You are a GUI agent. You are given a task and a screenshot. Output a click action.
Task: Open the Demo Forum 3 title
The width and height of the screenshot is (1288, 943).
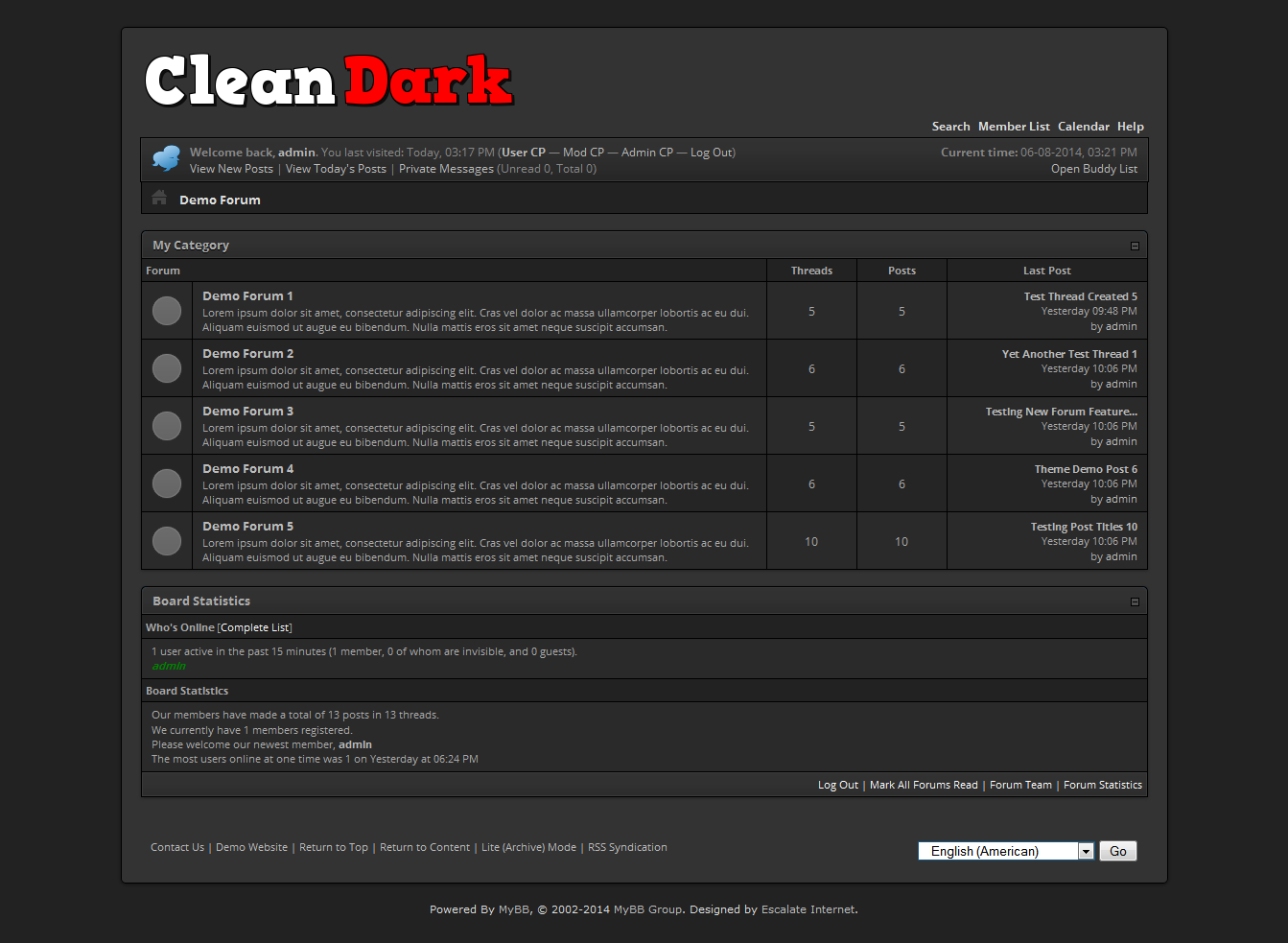click(247, 412)
